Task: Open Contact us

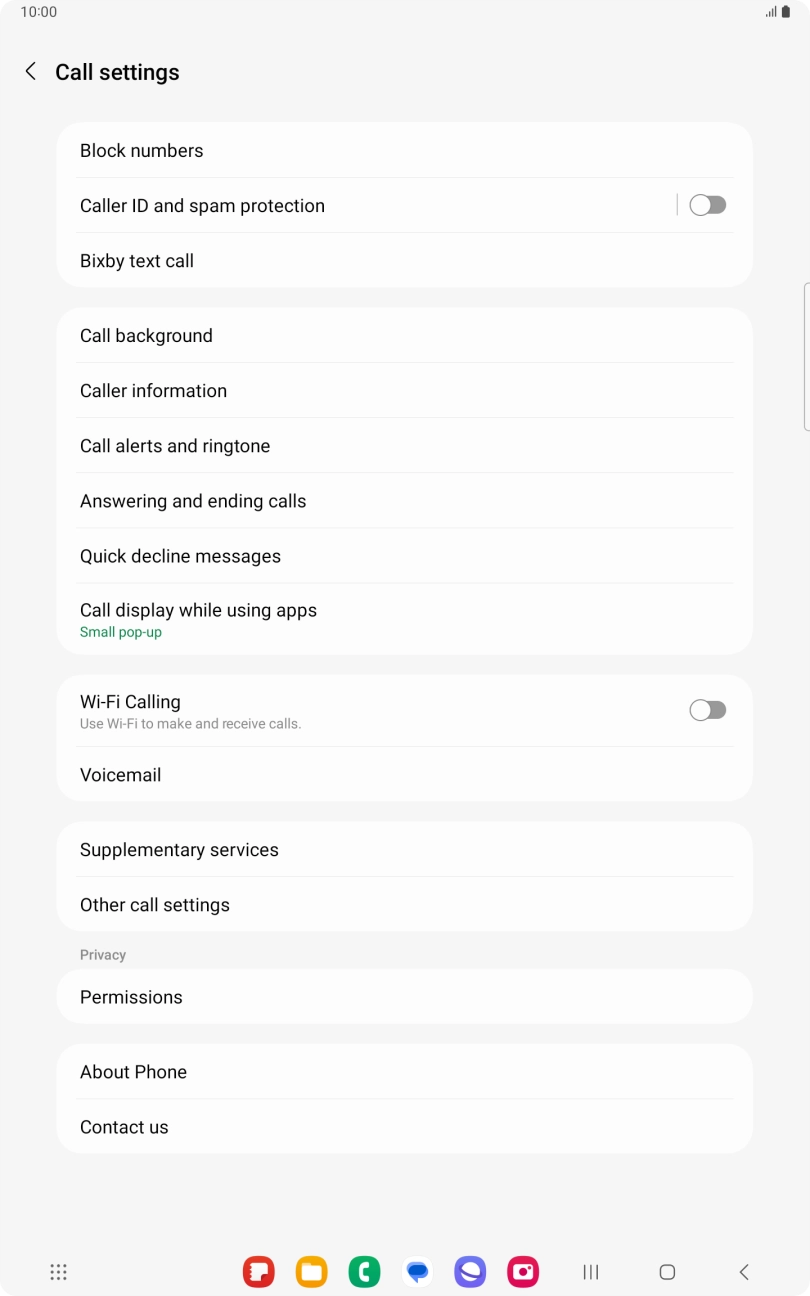Action: tap(404, 1127)
